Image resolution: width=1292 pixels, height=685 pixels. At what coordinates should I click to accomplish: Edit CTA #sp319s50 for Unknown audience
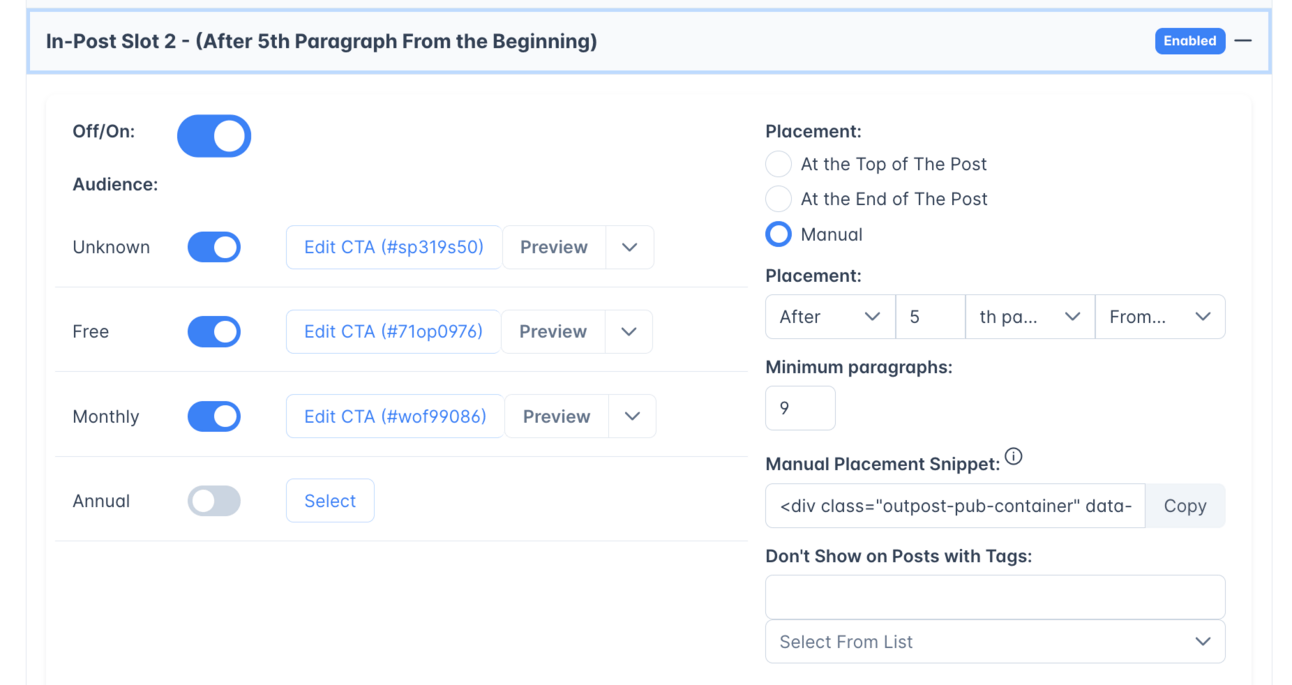coord(393,247)
